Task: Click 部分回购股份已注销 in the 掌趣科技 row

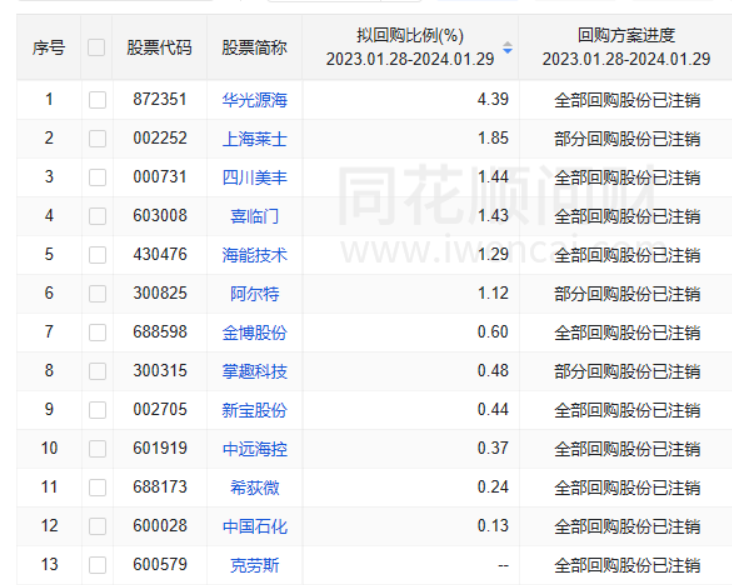Action: point(627,371)
